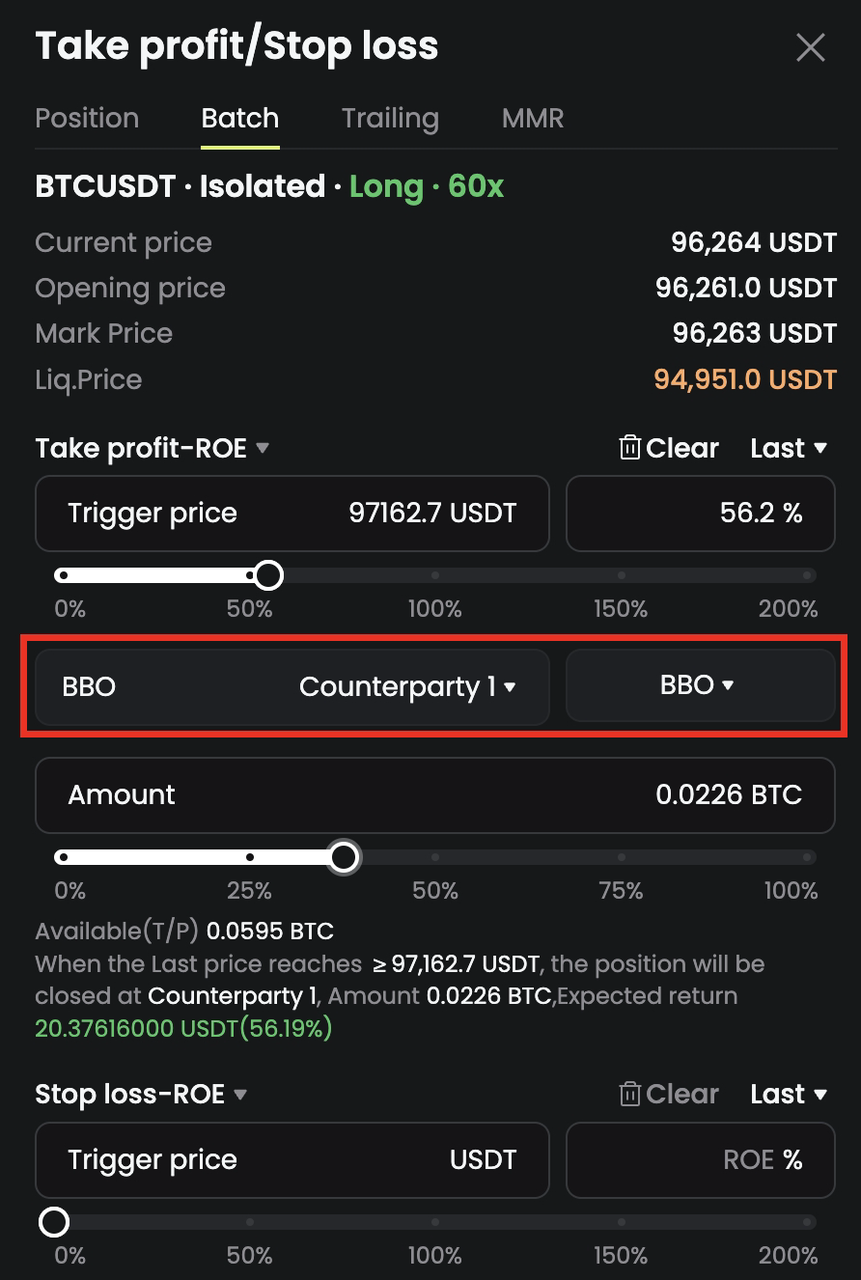Edit the take profit 56.2 % field
This screenshot has height=1280, width=861.
[x=700, y=514]
